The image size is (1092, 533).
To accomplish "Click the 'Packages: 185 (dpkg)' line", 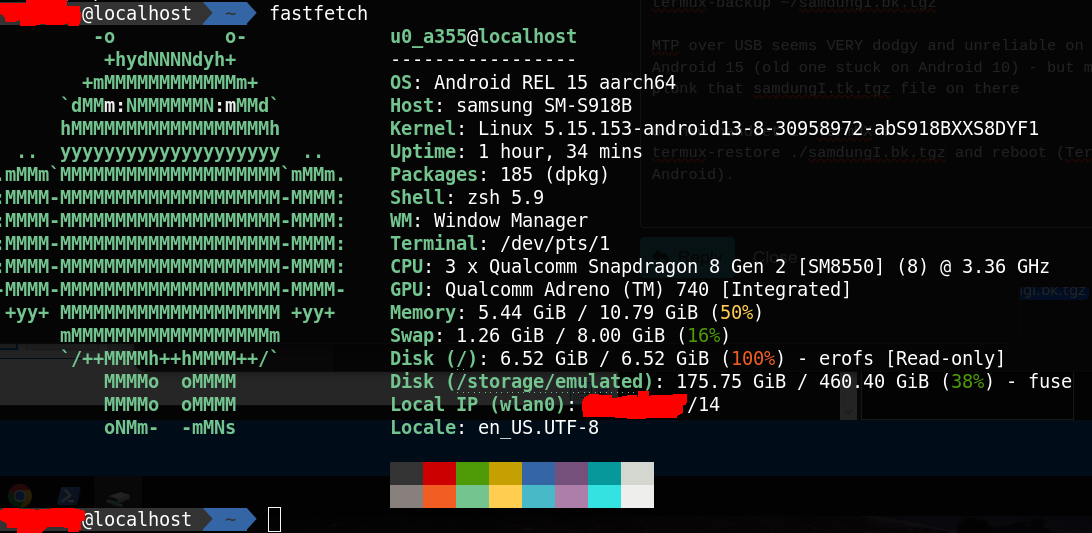I will click(x=500, y=175).
